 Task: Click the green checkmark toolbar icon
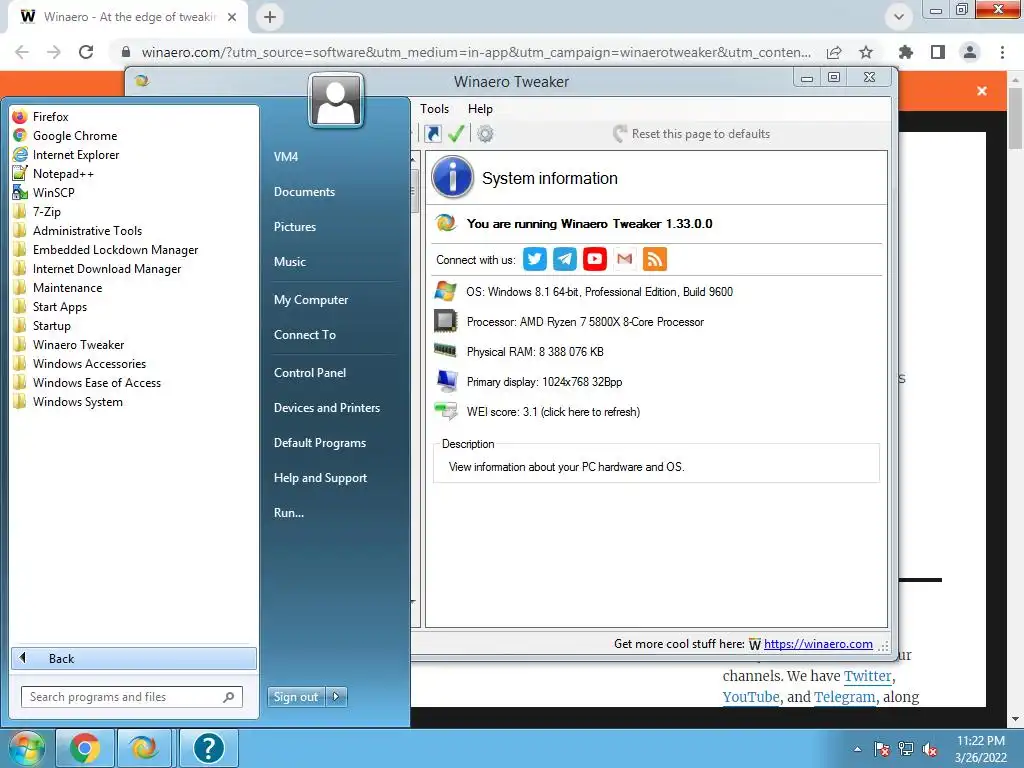456,134
